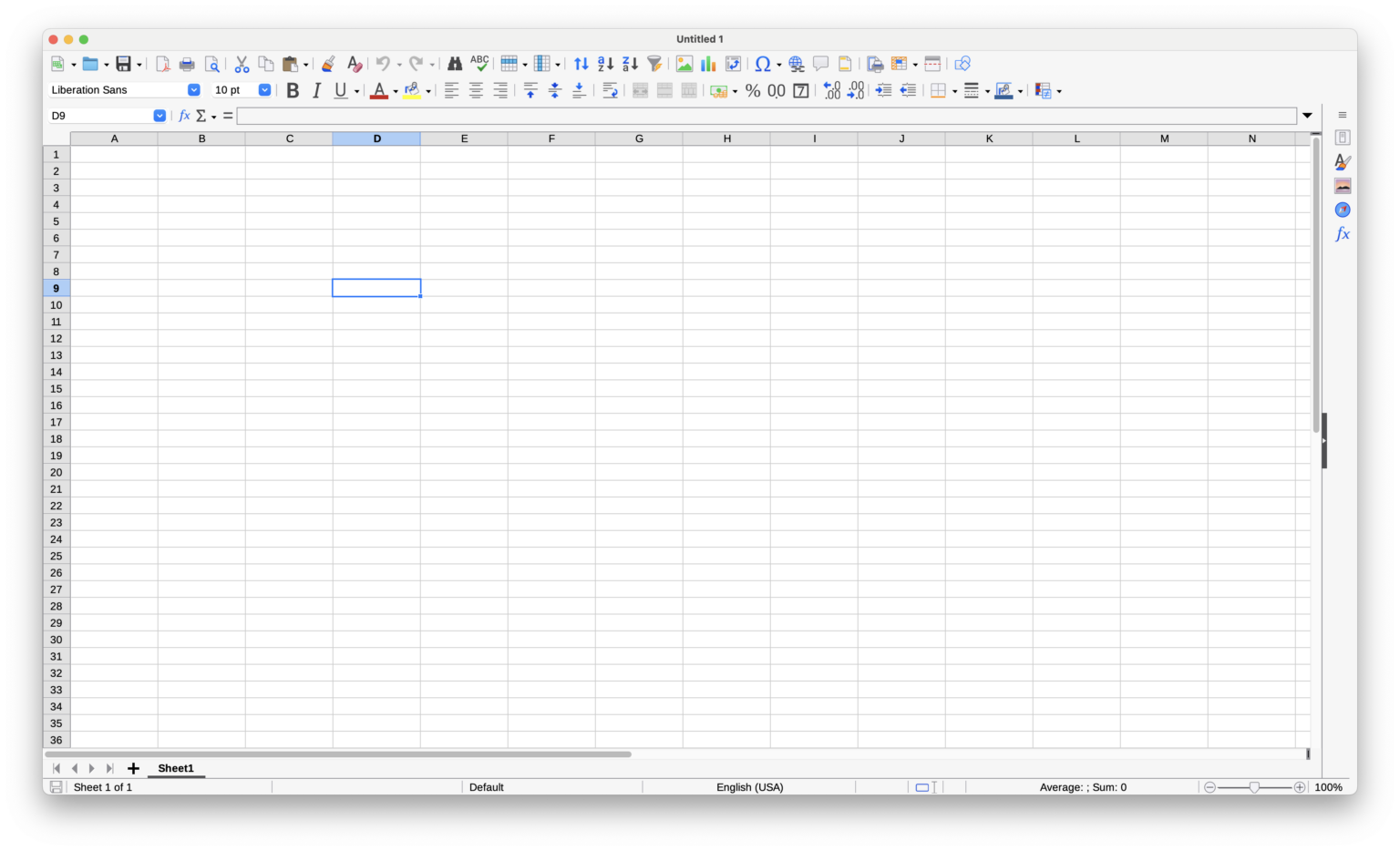This screenshot has width=1400, height=851.
Task: Insert a comment into the cell
Action: point(819,63)
